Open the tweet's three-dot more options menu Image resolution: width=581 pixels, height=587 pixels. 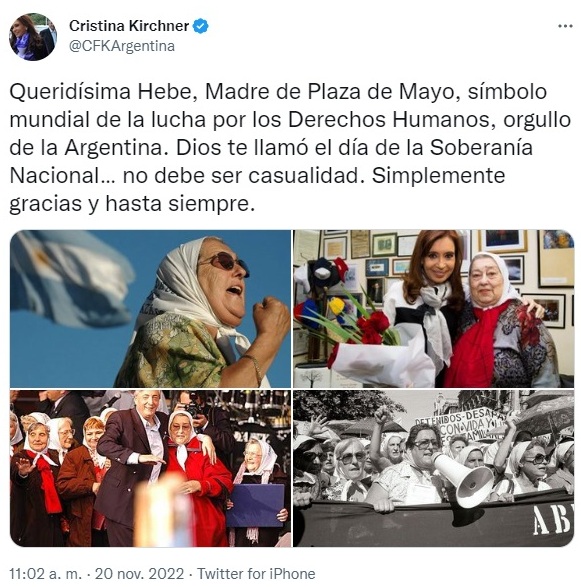(x=565, y=26)
